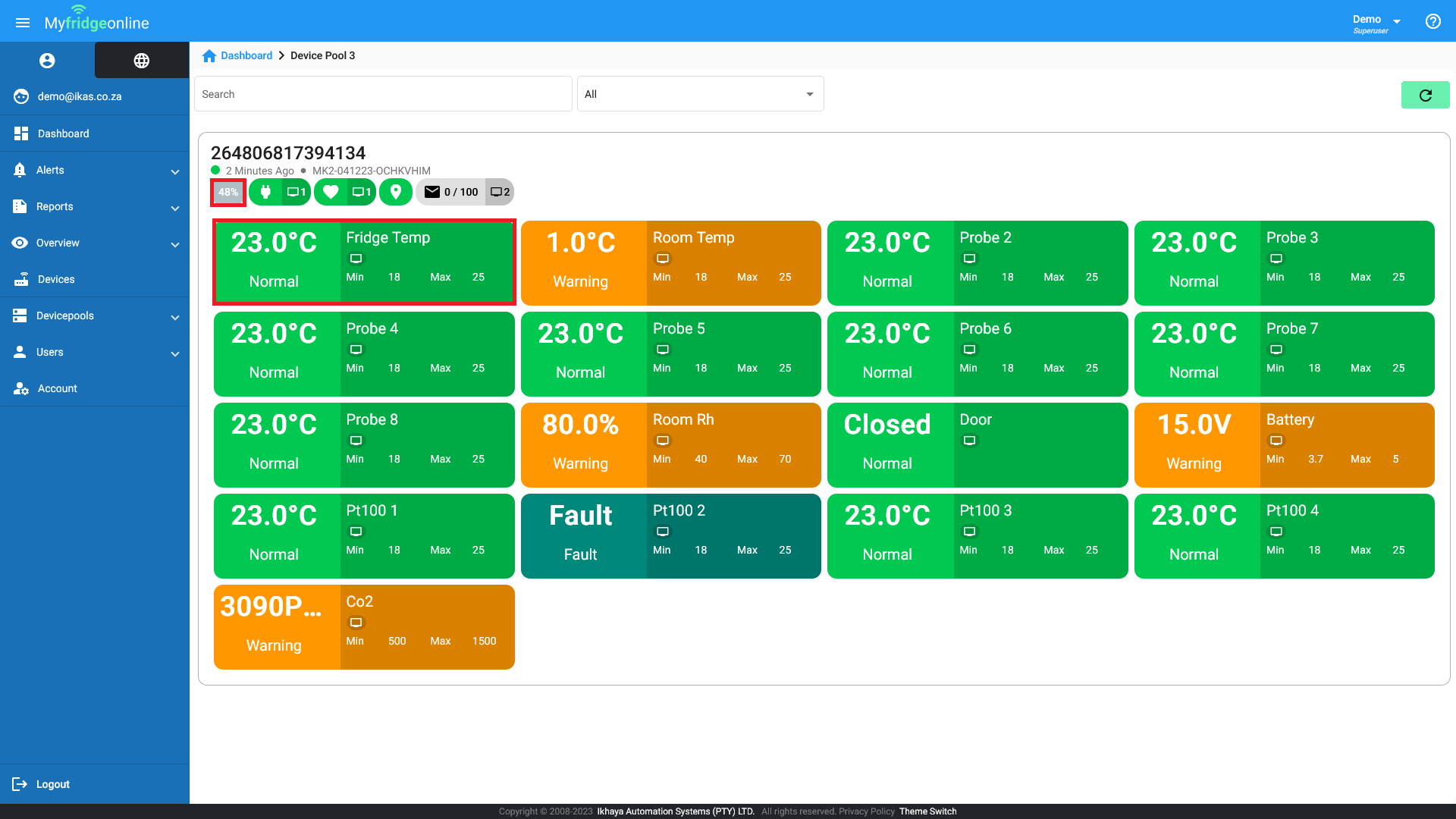Image resolution: width=1456 pixels, height=819 pixels.
Task: Open the Fridge Temp sensor card
Action: (364, 263)
